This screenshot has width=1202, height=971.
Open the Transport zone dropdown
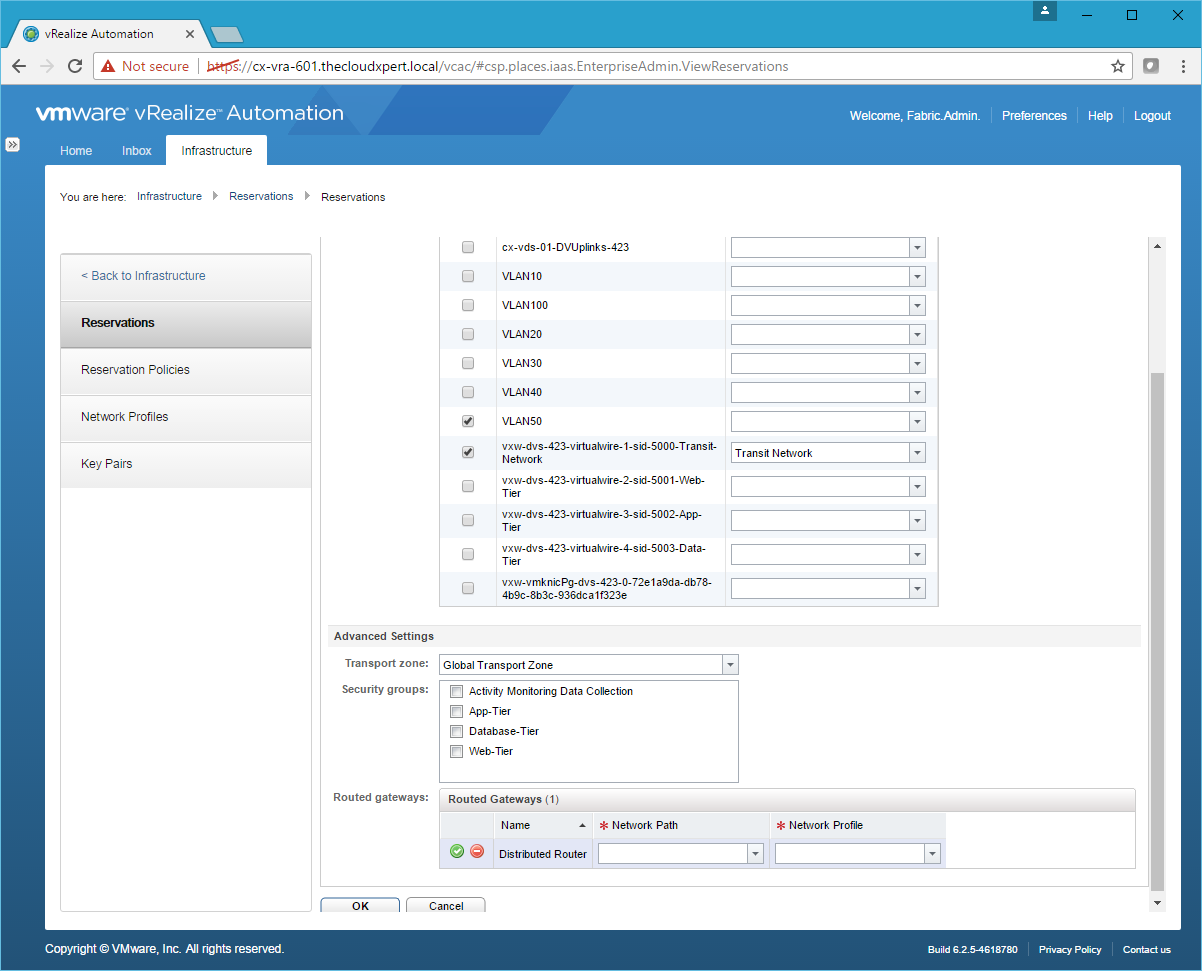coord(730,665)
